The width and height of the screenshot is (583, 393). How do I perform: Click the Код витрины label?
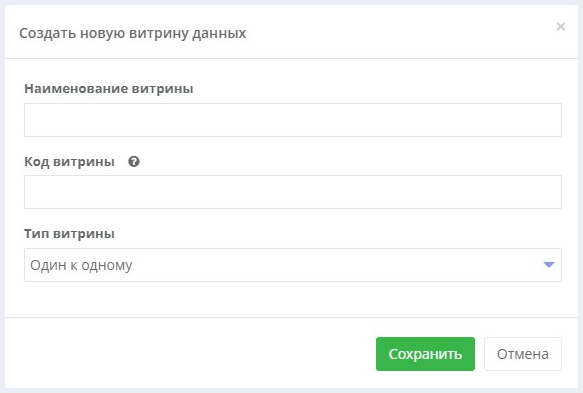point(69,162)
